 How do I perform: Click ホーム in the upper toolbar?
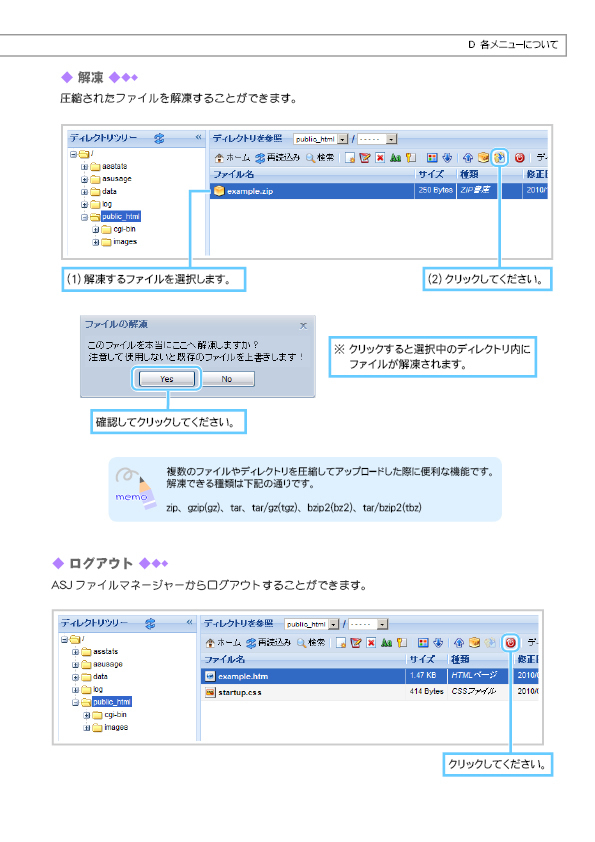233,157
